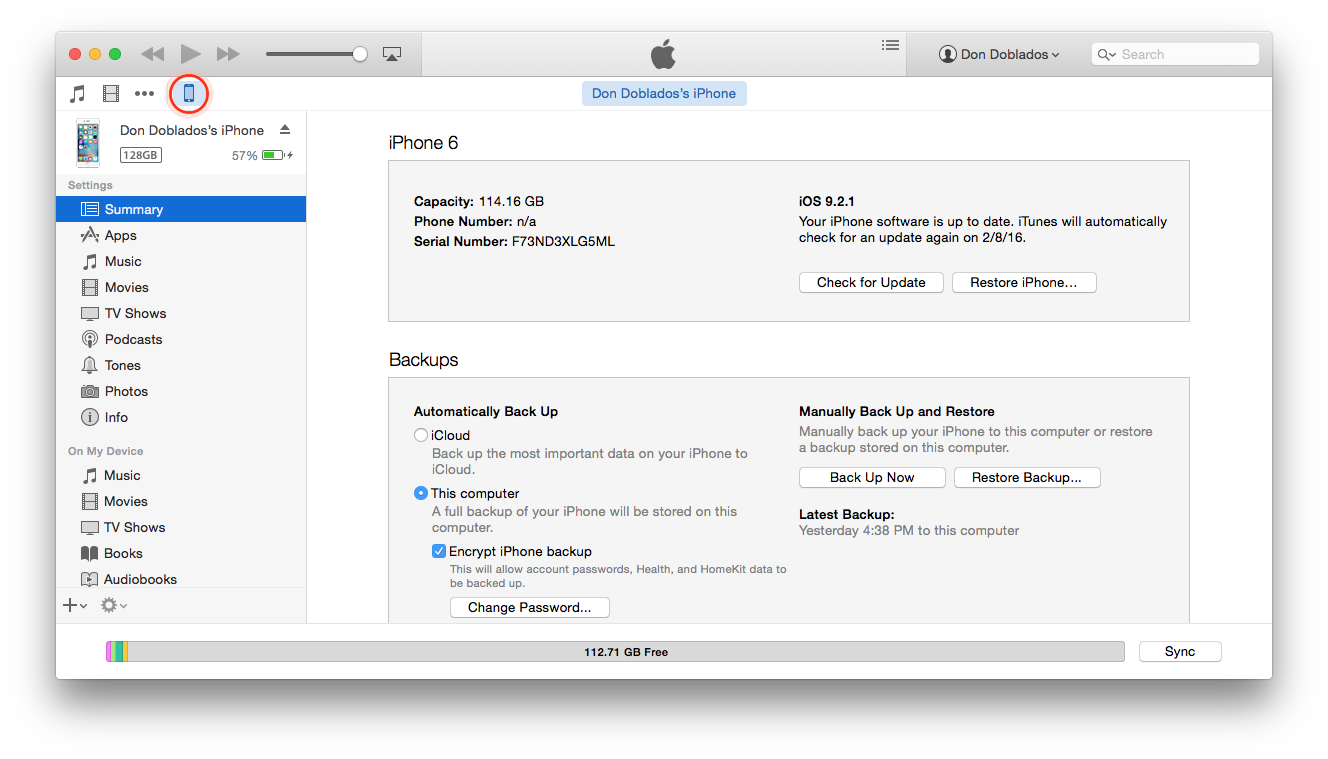Skip to previous track
The width and height of the screenshot is (1328, 759).
point(153,54)
